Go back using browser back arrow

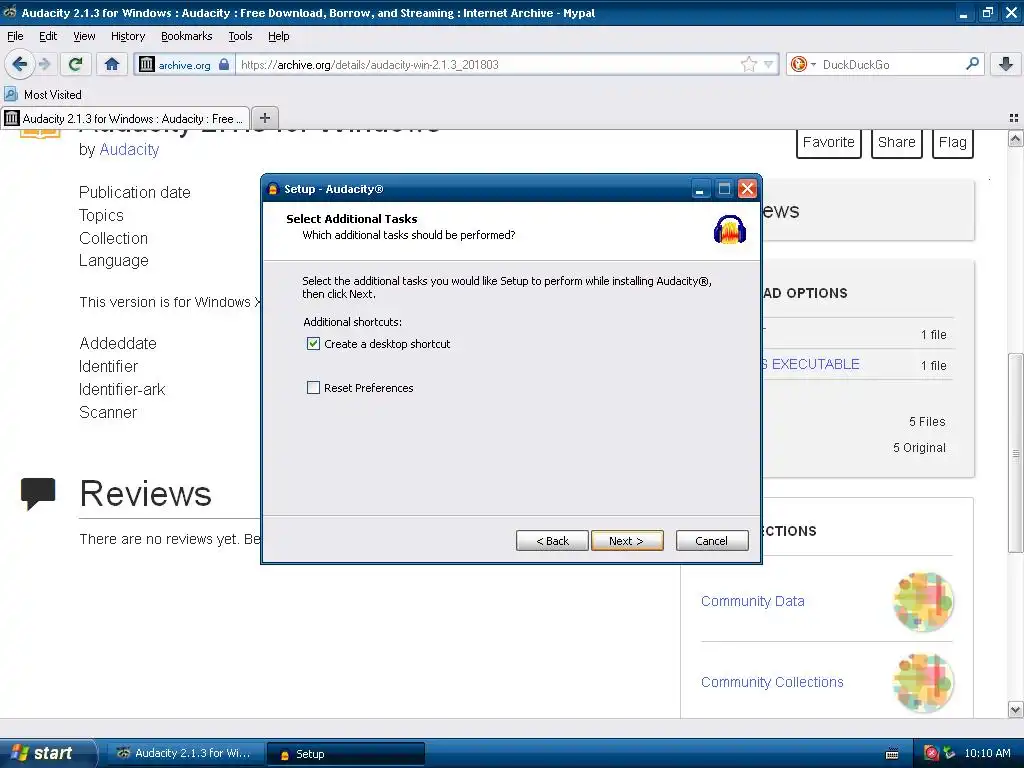20,64
